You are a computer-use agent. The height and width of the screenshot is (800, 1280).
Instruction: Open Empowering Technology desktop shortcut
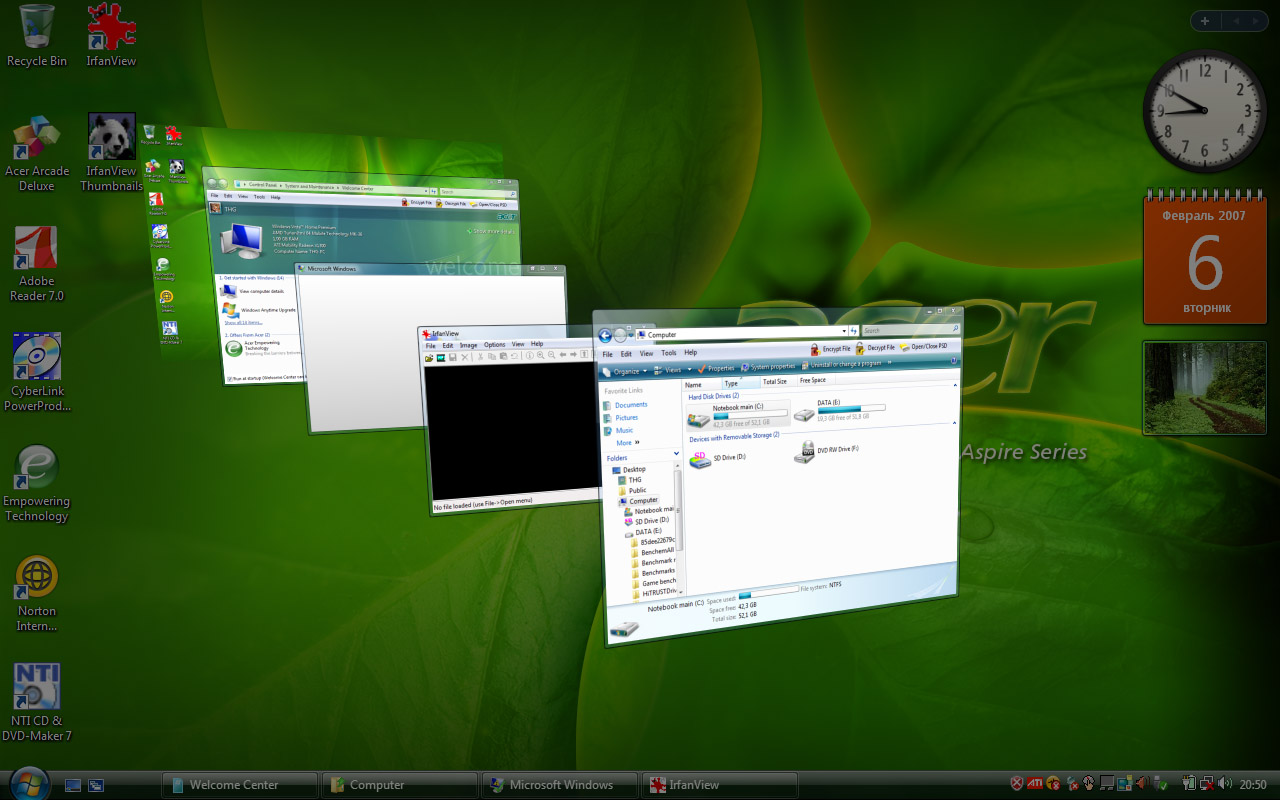point(37,483)
